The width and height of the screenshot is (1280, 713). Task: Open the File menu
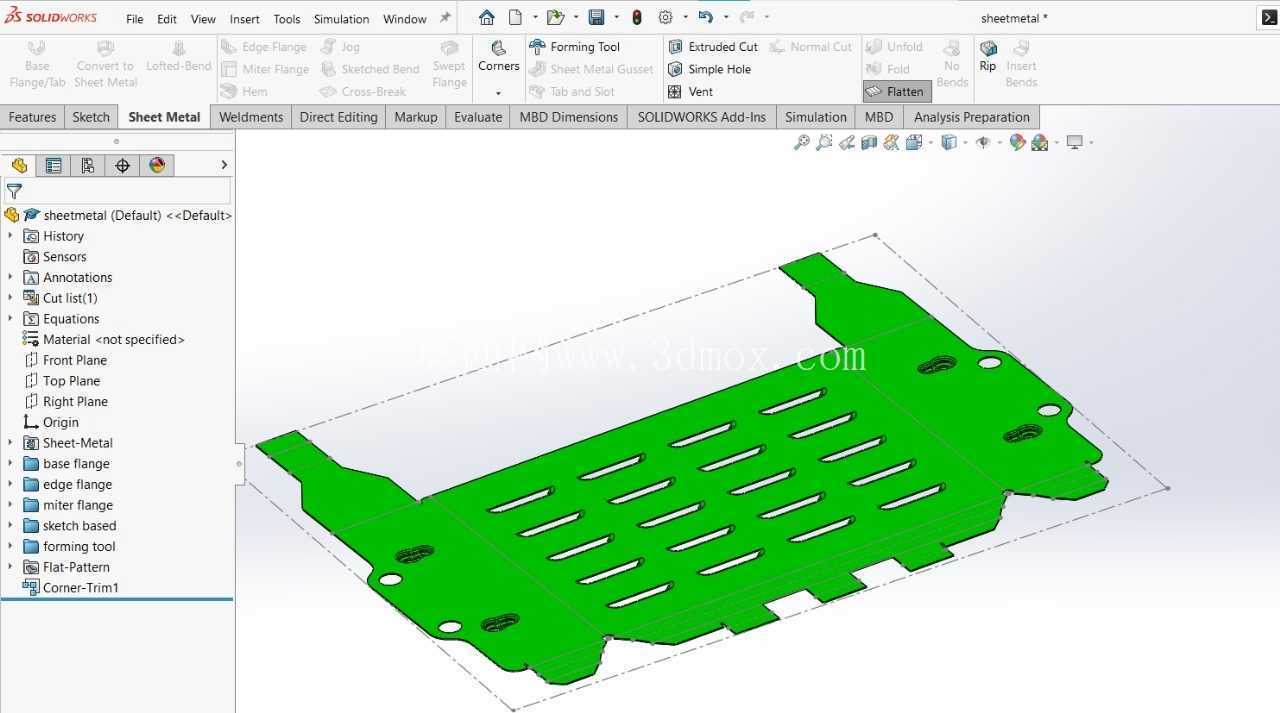[135, 19]
